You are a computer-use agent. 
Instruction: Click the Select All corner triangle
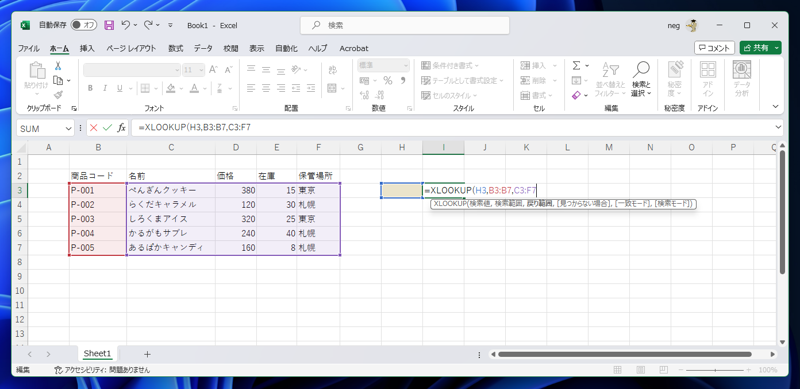pos(20,148)
